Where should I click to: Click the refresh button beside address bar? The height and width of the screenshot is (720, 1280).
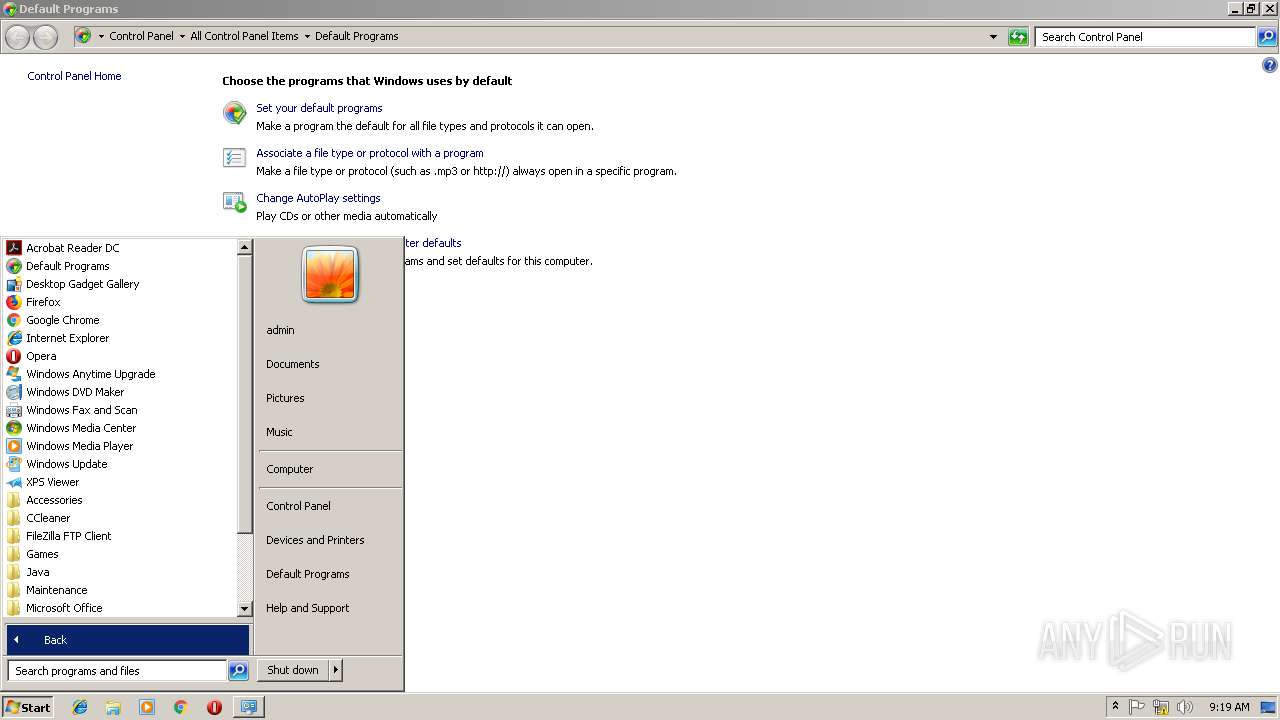point(1018,37)
